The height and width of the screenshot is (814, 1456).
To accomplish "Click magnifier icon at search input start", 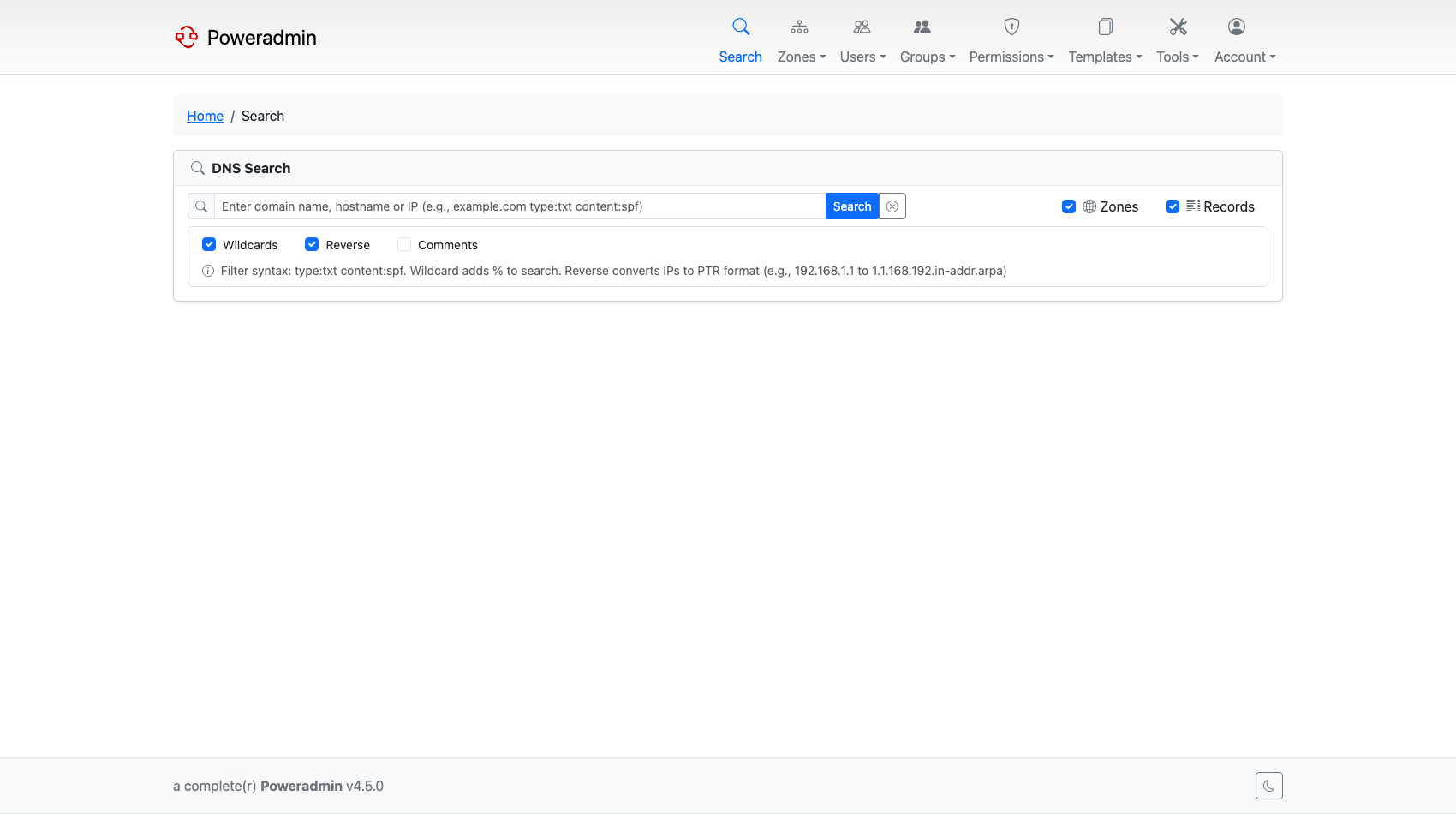I will (201, 206).
